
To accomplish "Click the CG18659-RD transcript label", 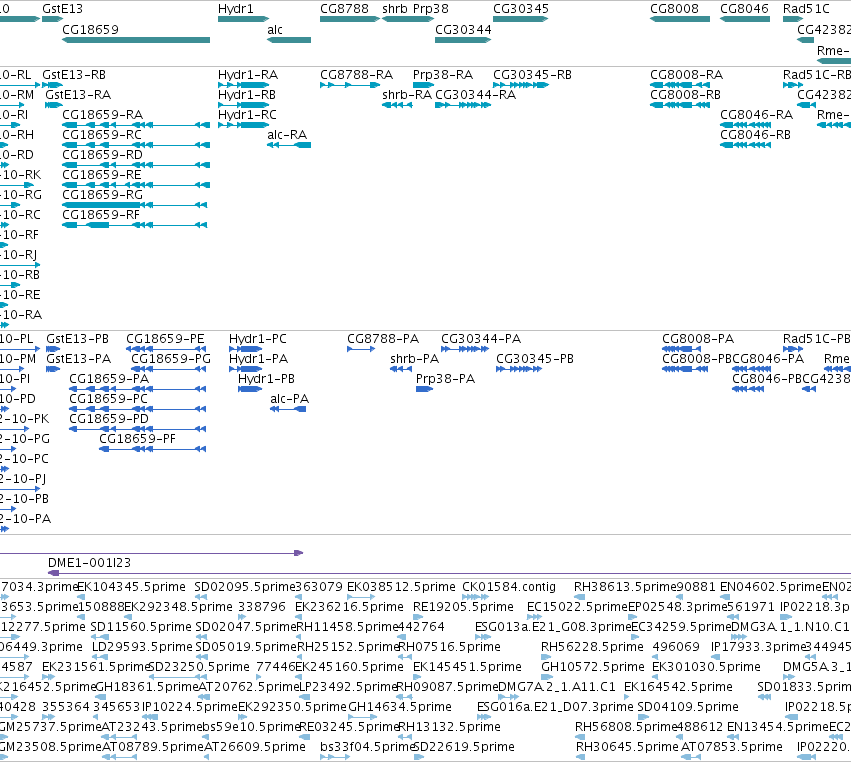I will [x=103, y=155].
